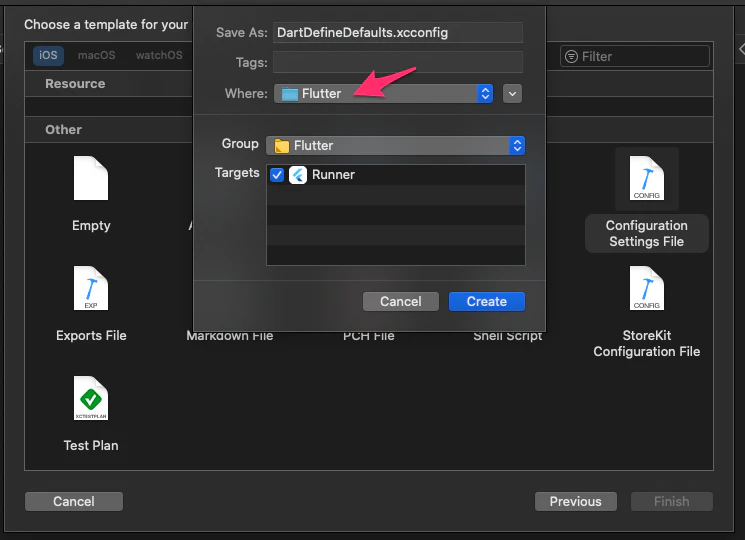The image size is (745, 540).
Task: Focus the Filter search field
Action: click(635, 57)
